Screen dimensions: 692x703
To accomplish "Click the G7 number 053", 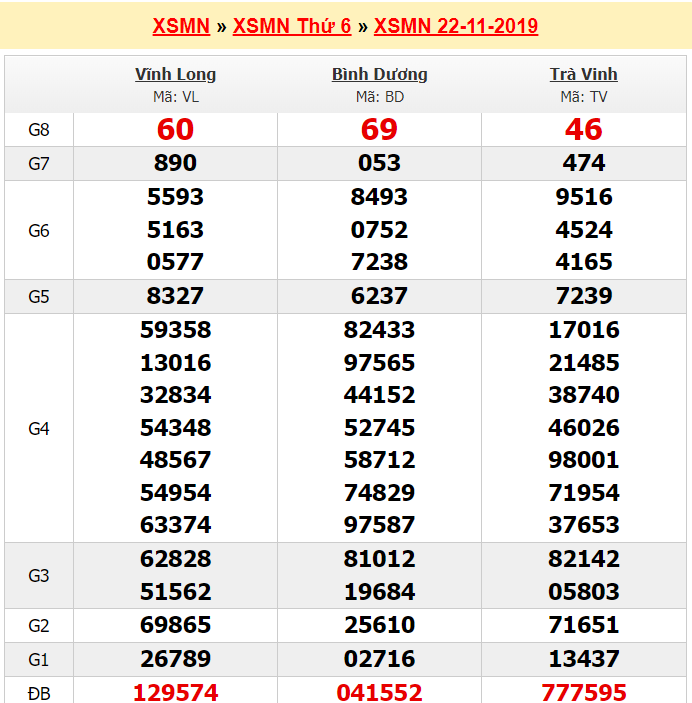I will click(x=379, y=163).
